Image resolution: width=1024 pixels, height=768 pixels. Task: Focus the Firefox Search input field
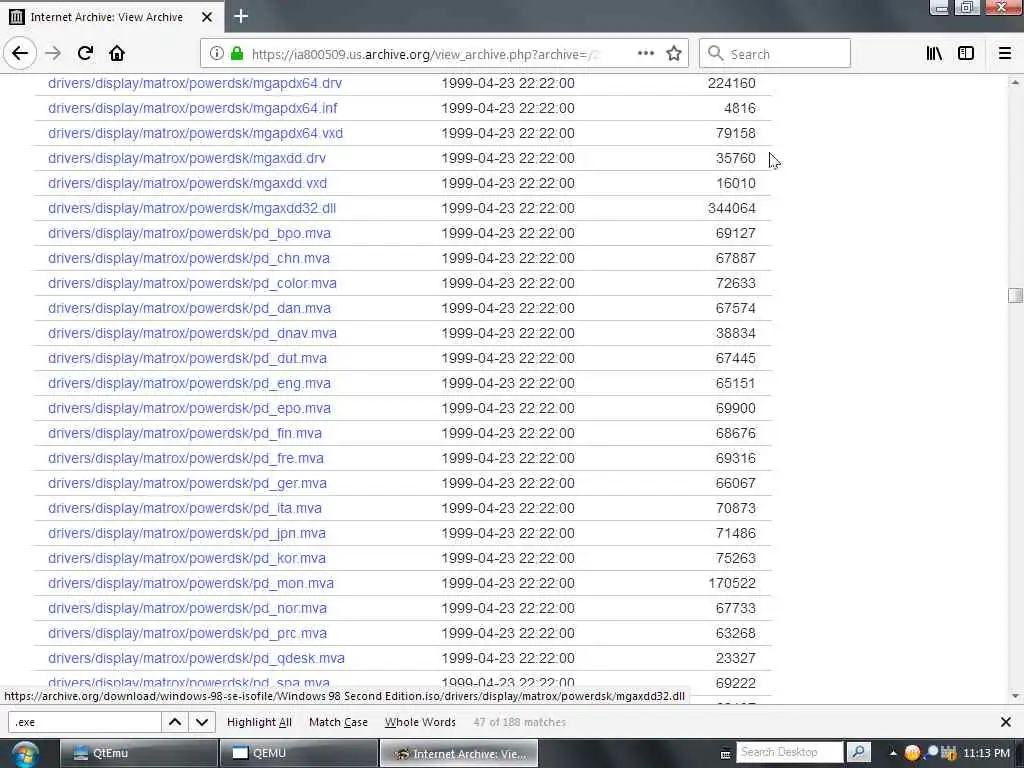(x=775, y=54)
